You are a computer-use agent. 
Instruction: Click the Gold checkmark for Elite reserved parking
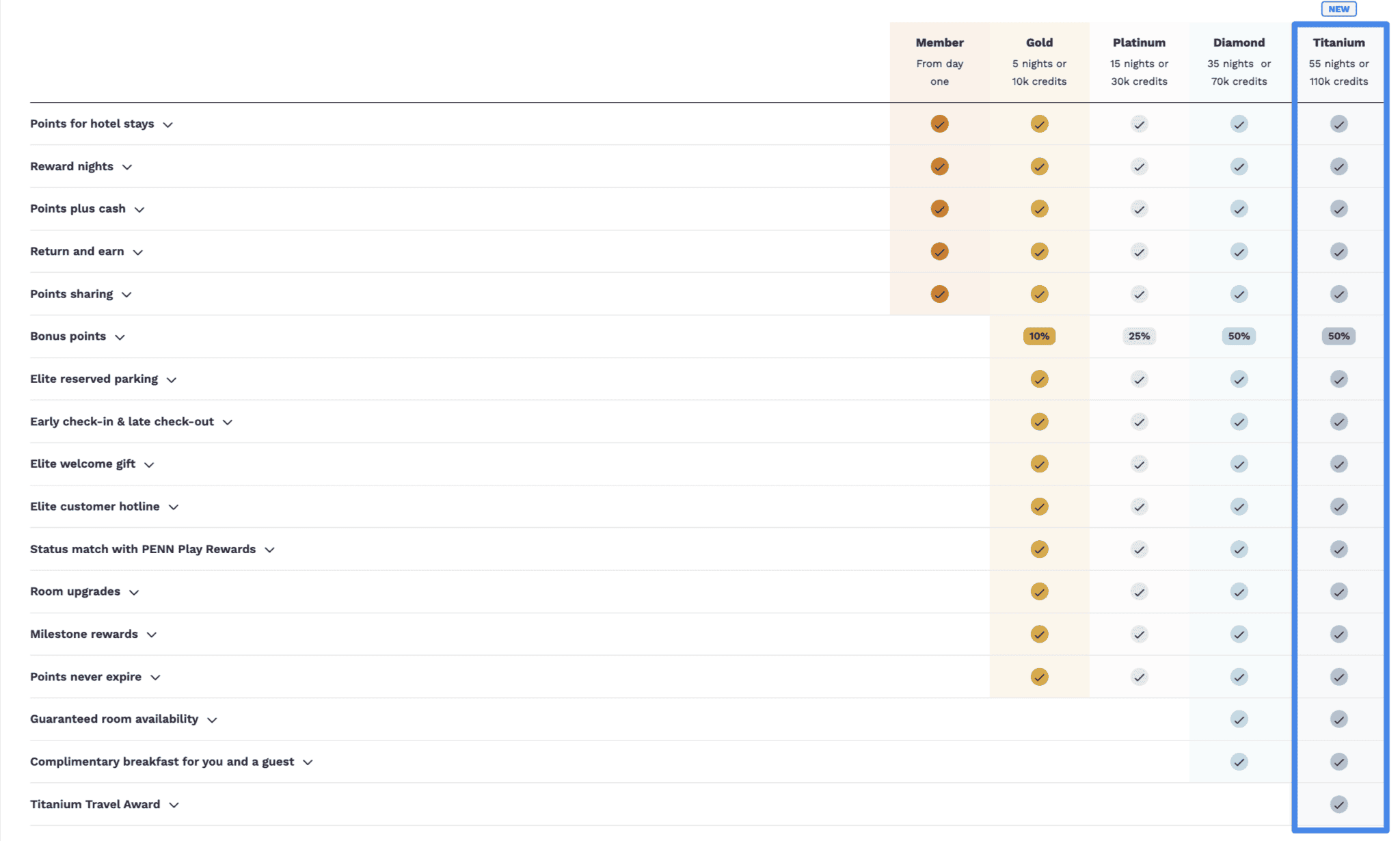pyautogui.click(x=1038, y=379)
